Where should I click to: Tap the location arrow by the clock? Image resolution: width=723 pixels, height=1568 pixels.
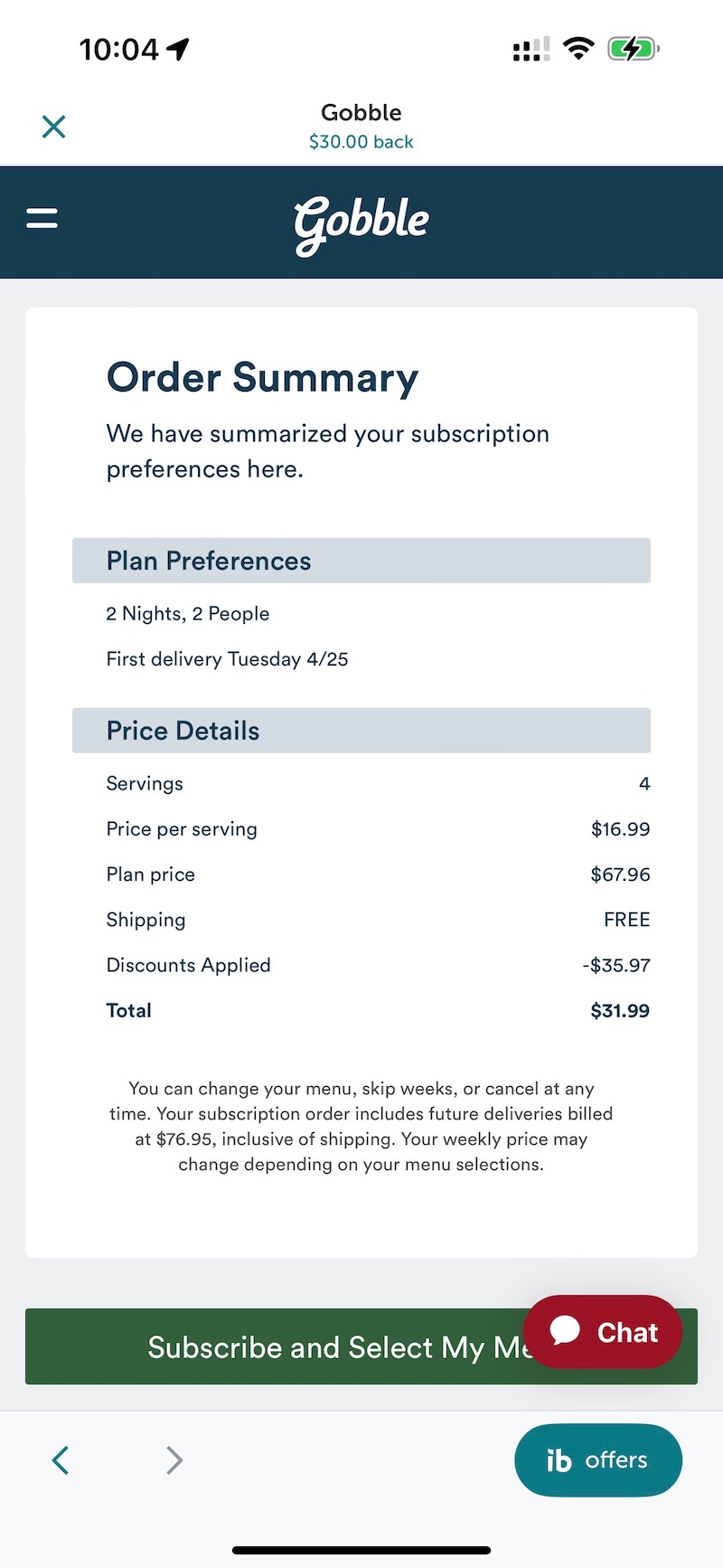[179, 49]
